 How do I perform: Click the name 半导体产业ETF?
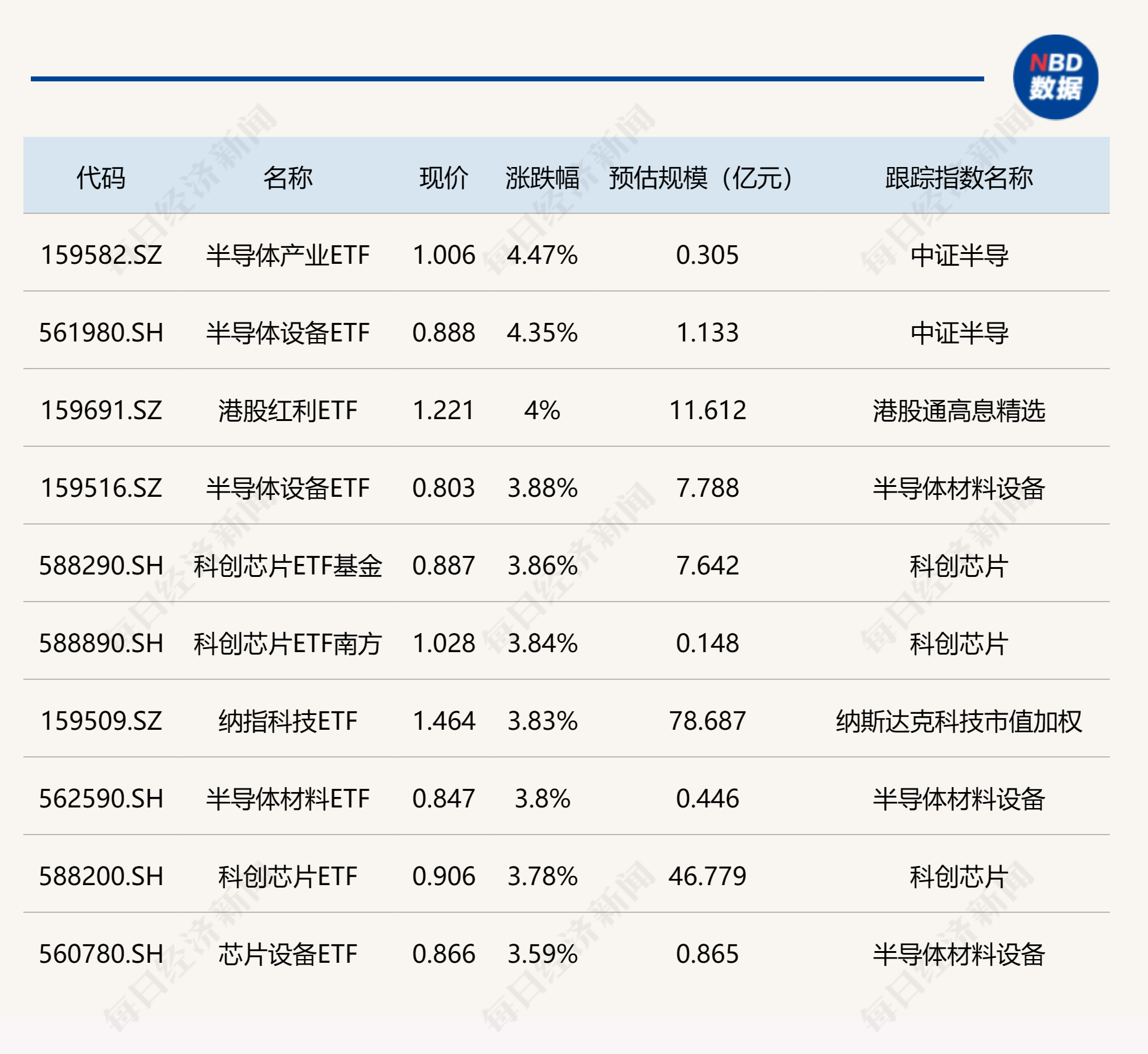tap(288, 255)
